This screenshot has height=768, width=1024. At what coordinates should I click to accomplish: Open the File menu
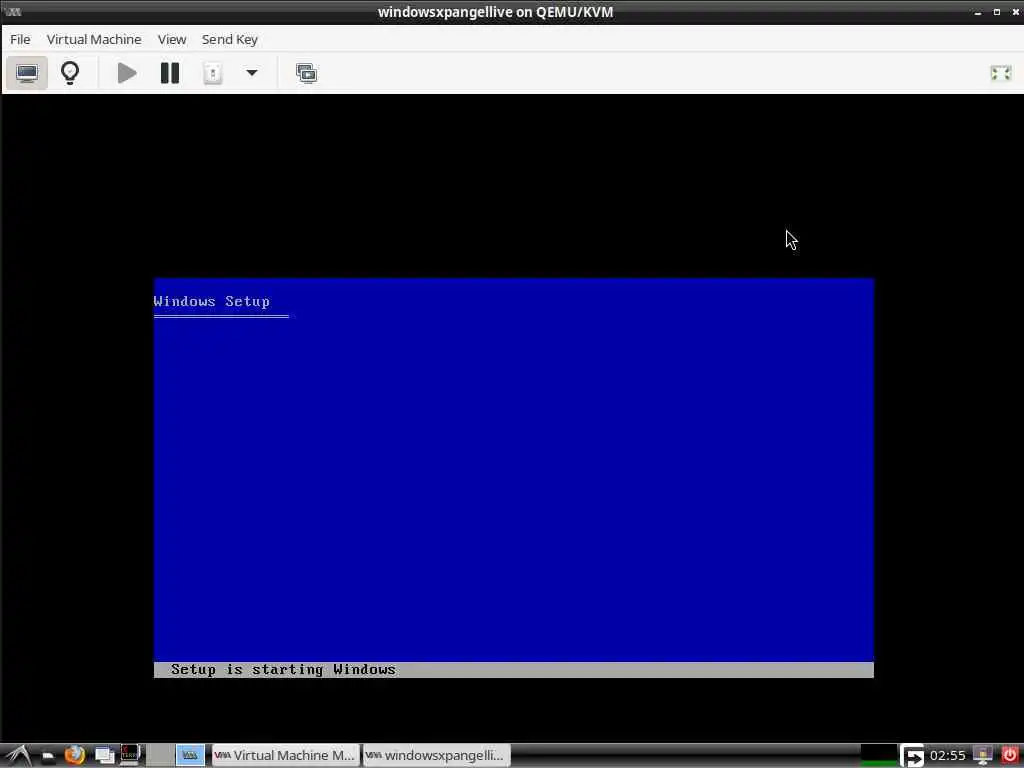coord(20,39)
